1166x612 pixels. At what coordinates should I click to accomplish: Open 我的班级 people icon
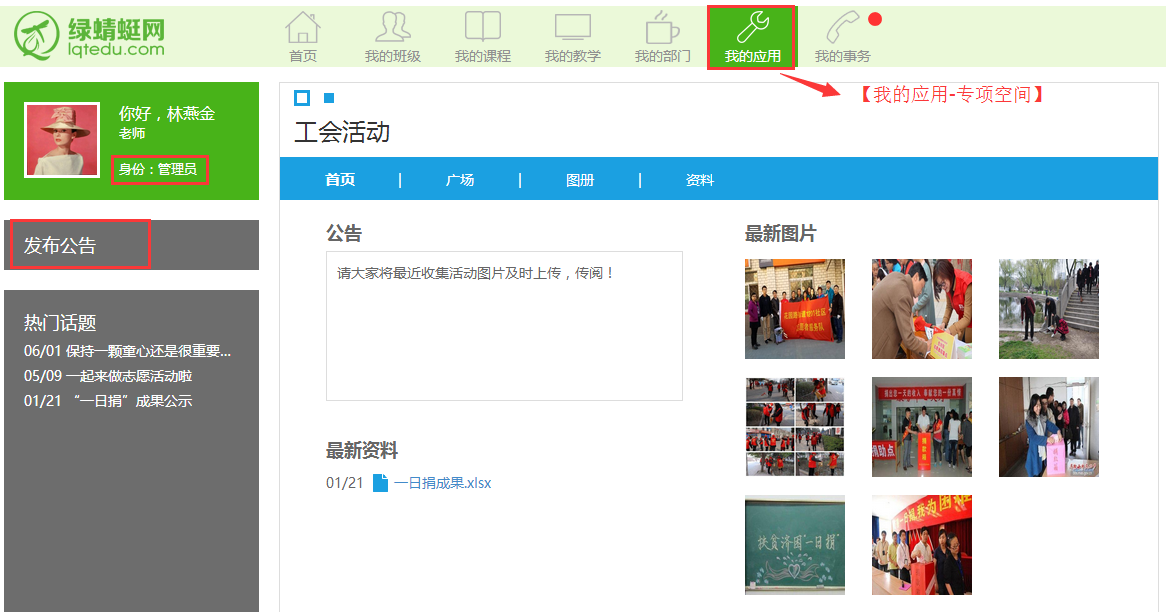(393, 28)
